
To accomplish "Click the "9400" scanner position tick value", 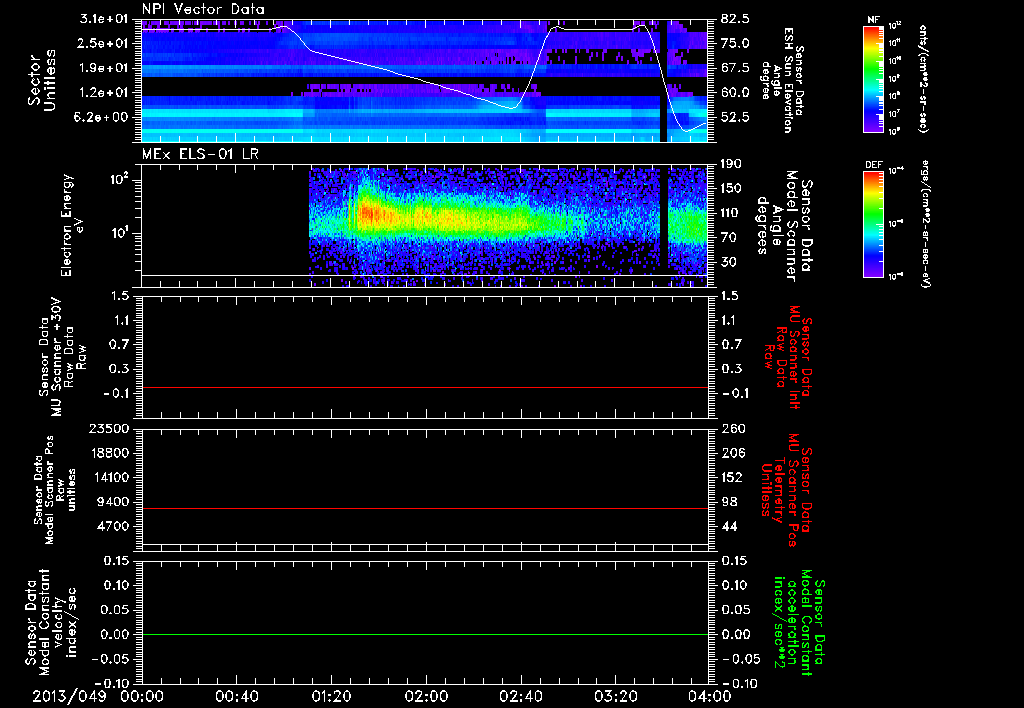I will tap(113, 502).
